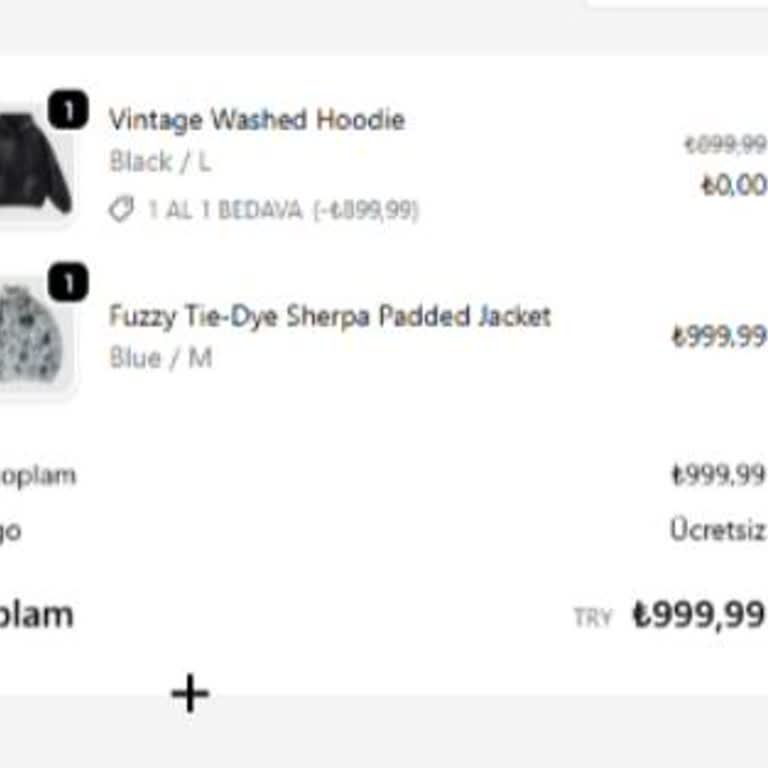
Task: Click the shipping row label
Action: (10, 530)
